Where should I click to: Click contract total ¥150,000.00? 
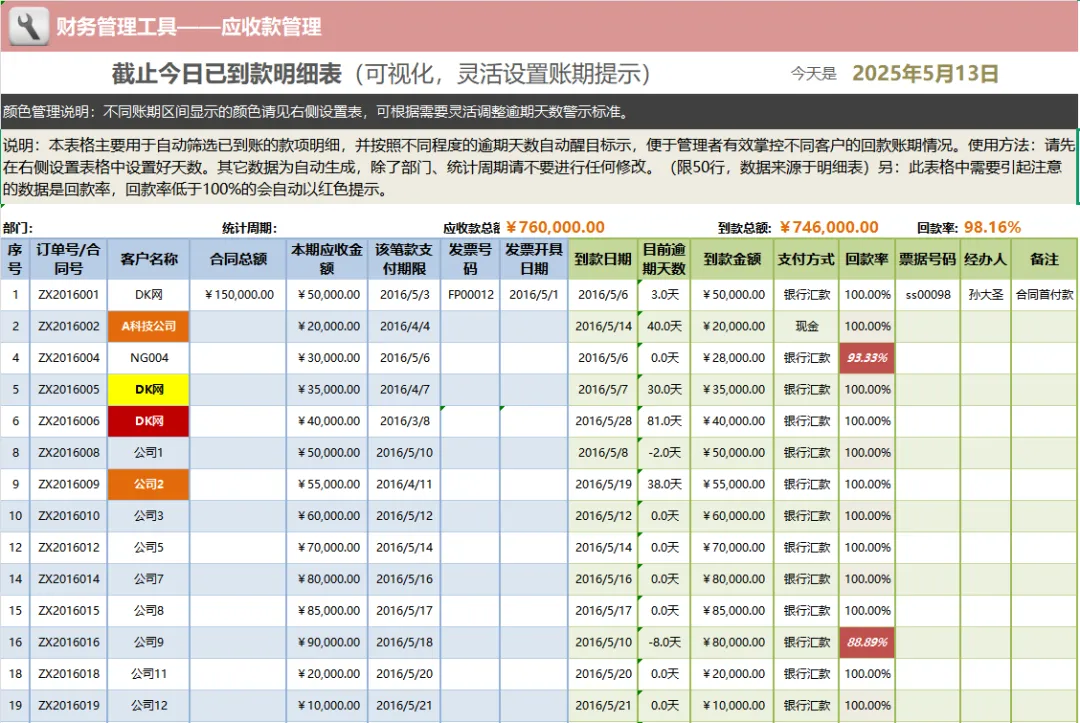tap(238, 295)
